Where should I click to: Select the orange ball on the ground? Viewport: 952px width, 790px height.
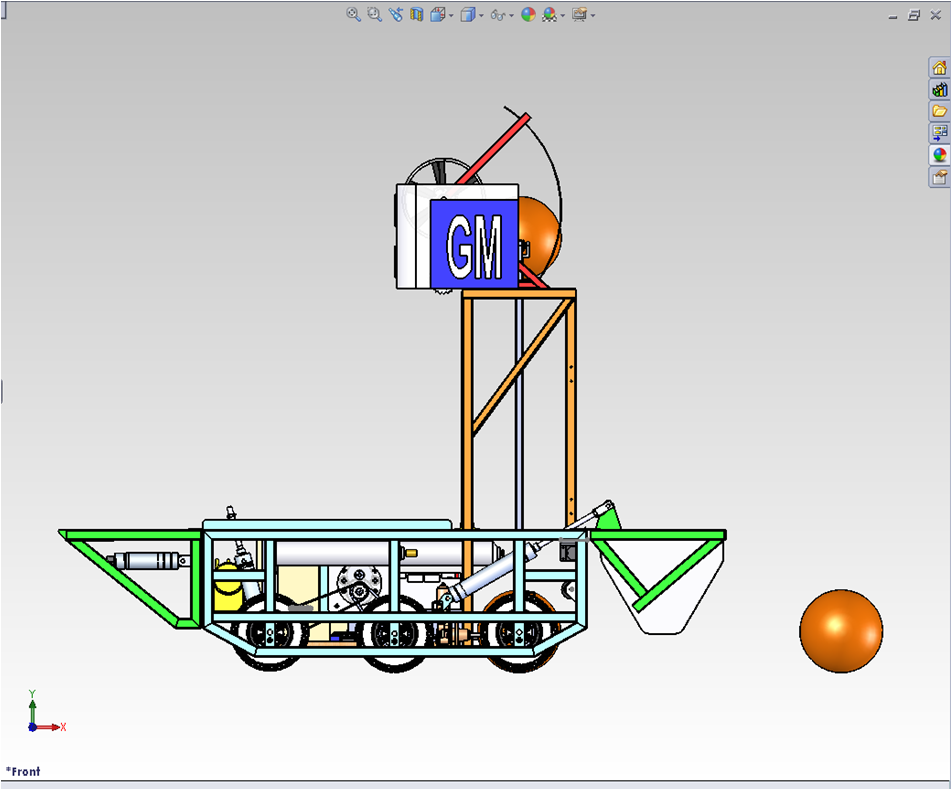click(841, 631)
